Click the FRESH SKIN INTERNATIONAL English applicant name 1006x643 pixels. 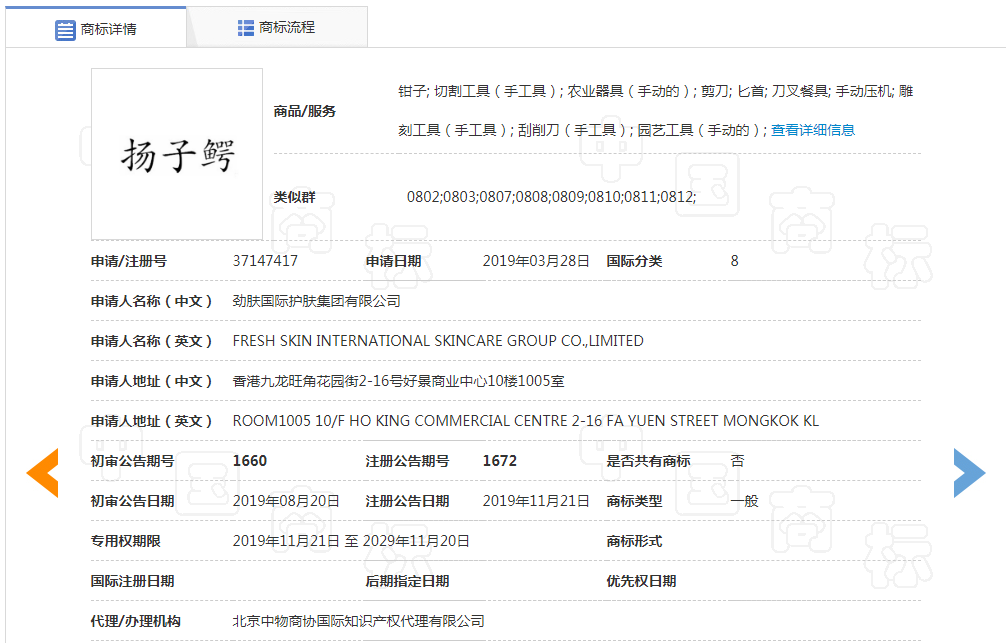point(437,341)
